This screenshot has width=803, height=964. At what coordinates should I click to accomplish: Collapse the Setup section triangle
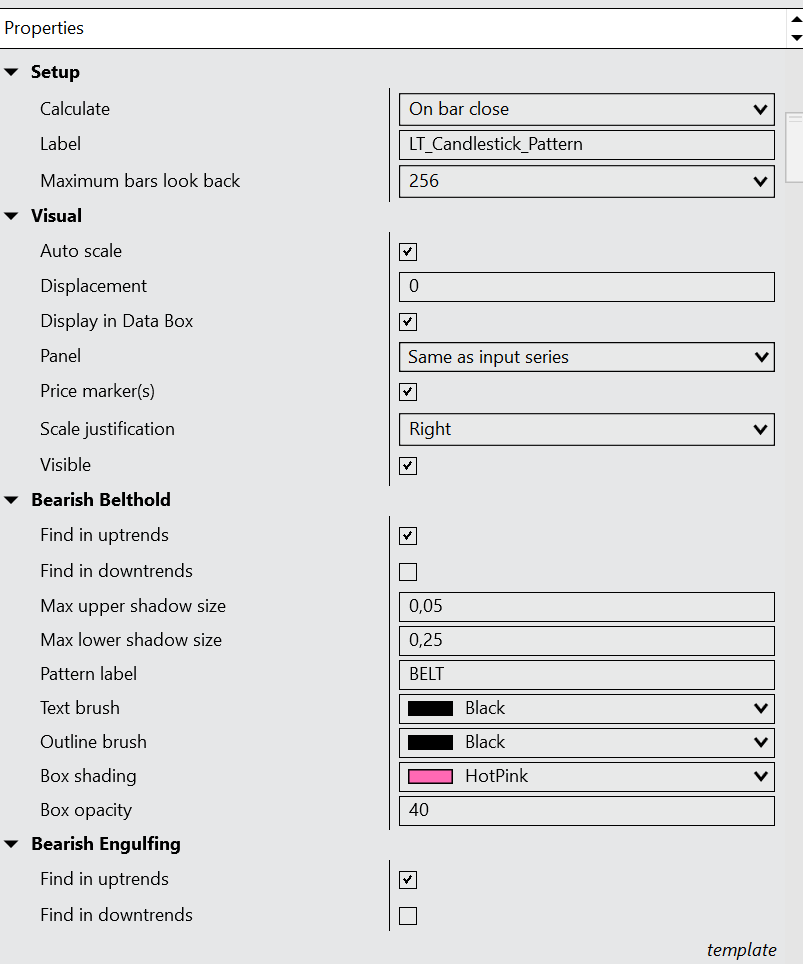tap(12, 72)
